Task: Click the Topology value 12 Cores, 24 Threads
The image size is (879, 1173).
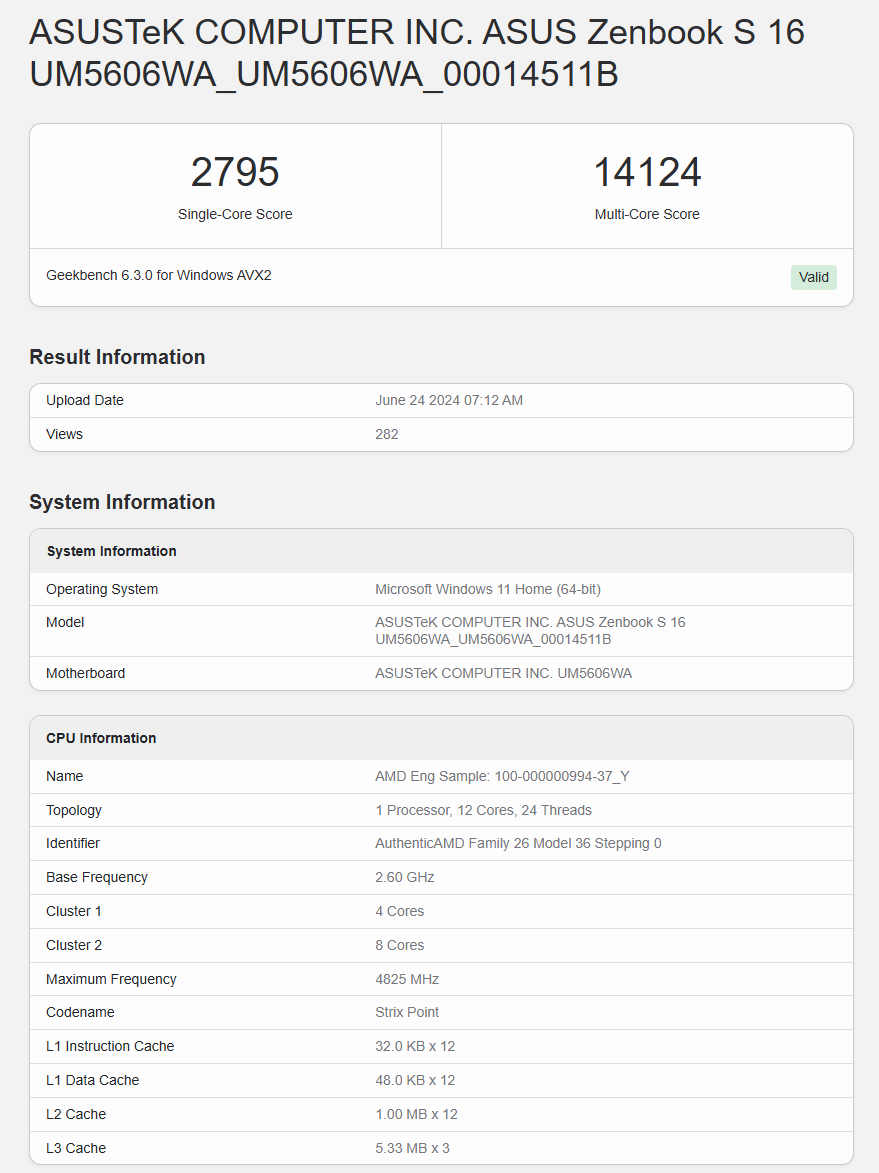Action: point(483,810)
